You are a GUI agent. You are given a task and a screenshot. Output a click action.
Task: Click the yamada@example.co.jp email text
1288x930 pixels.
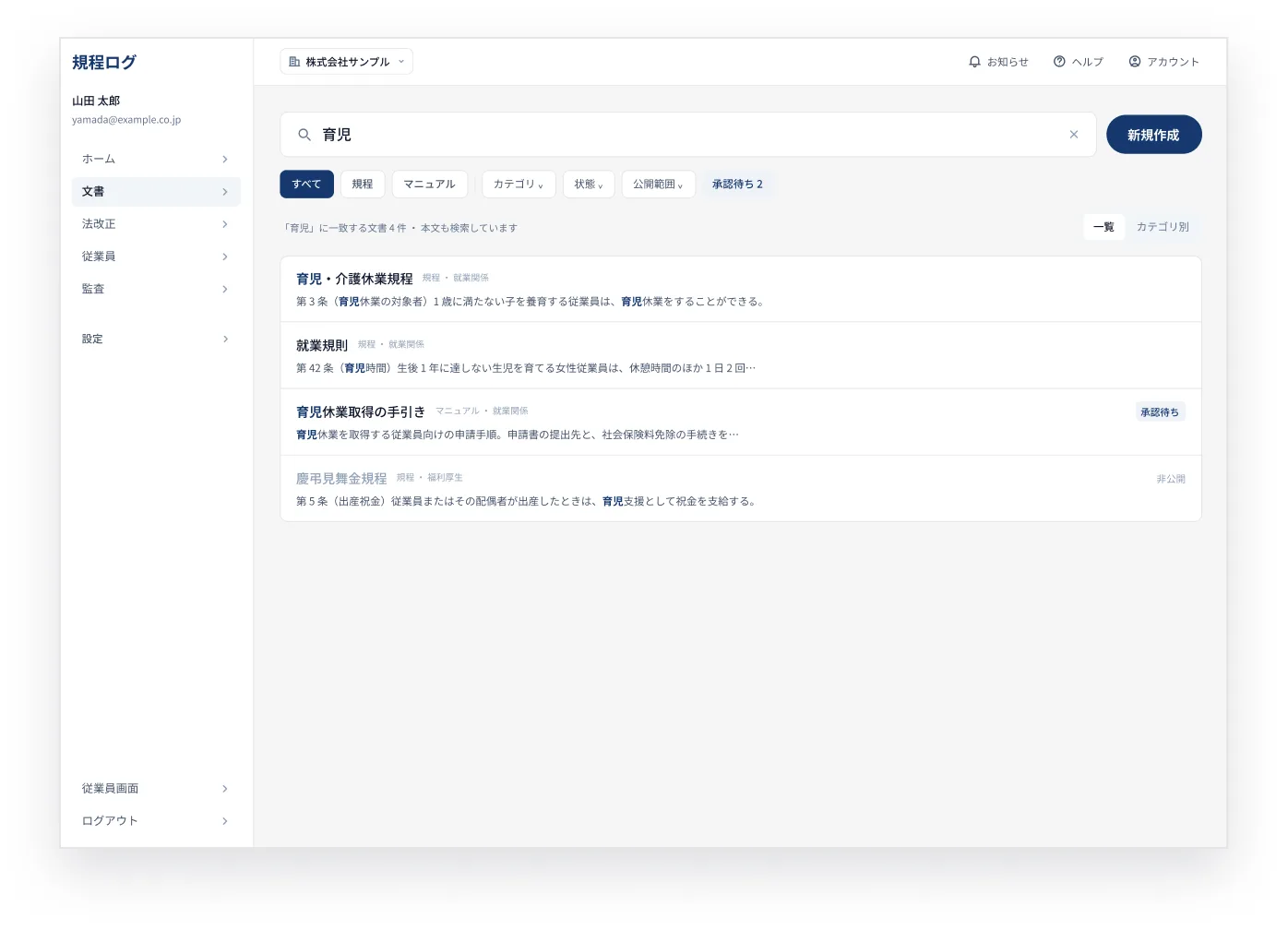click(x=126, y=120)
